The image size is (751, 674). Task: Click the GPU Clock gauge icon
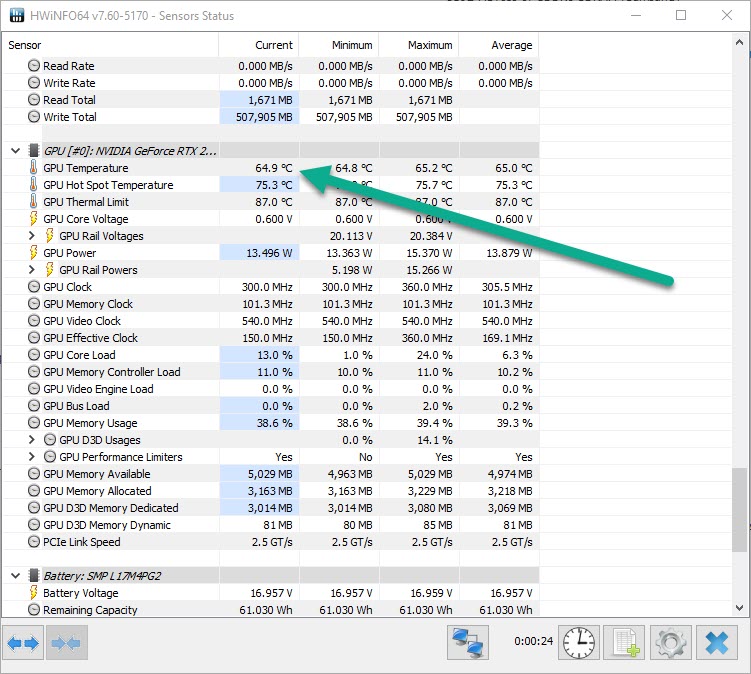[34, 287]
